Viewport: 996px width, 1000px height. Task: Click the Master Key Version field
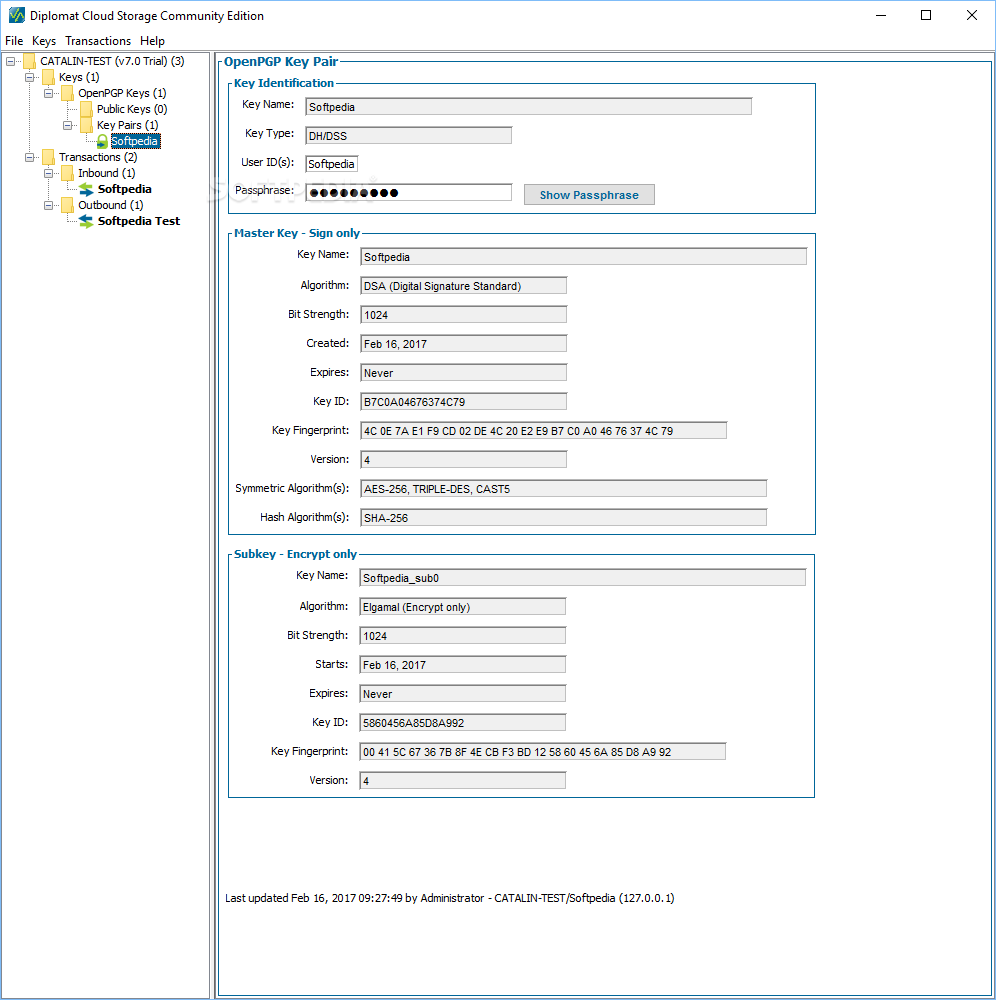pyautogui.click(x=464, y=459)
